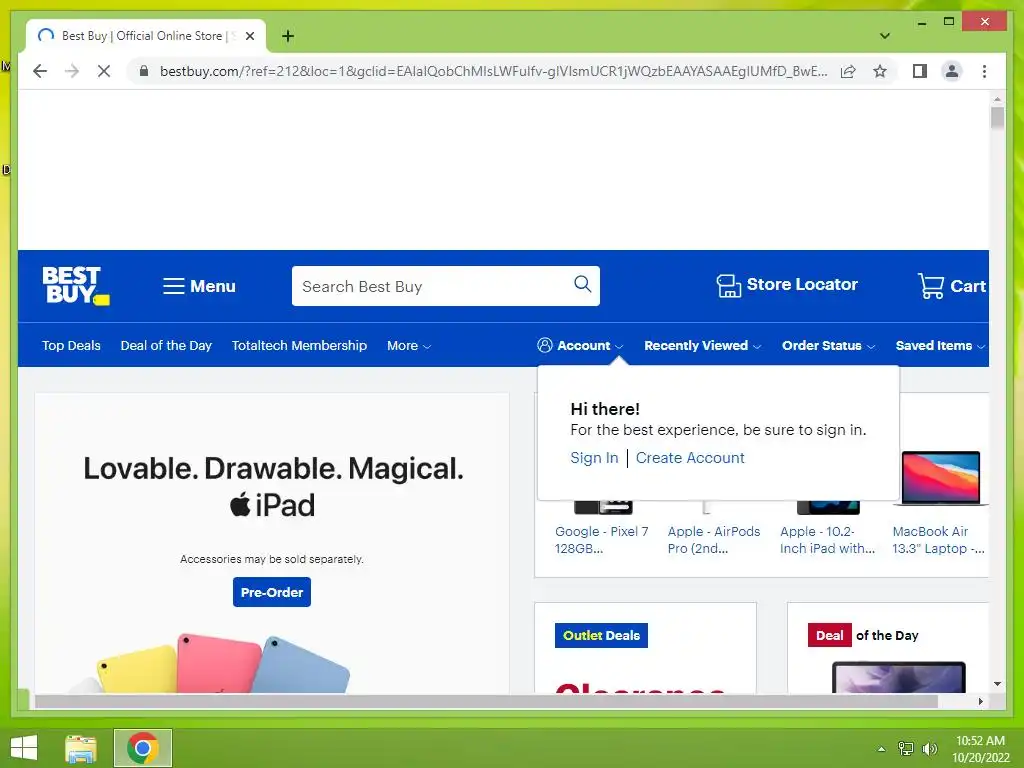Click the Create Account link
The height and width of the screenshot is (768, 1024).
point(690,458)
